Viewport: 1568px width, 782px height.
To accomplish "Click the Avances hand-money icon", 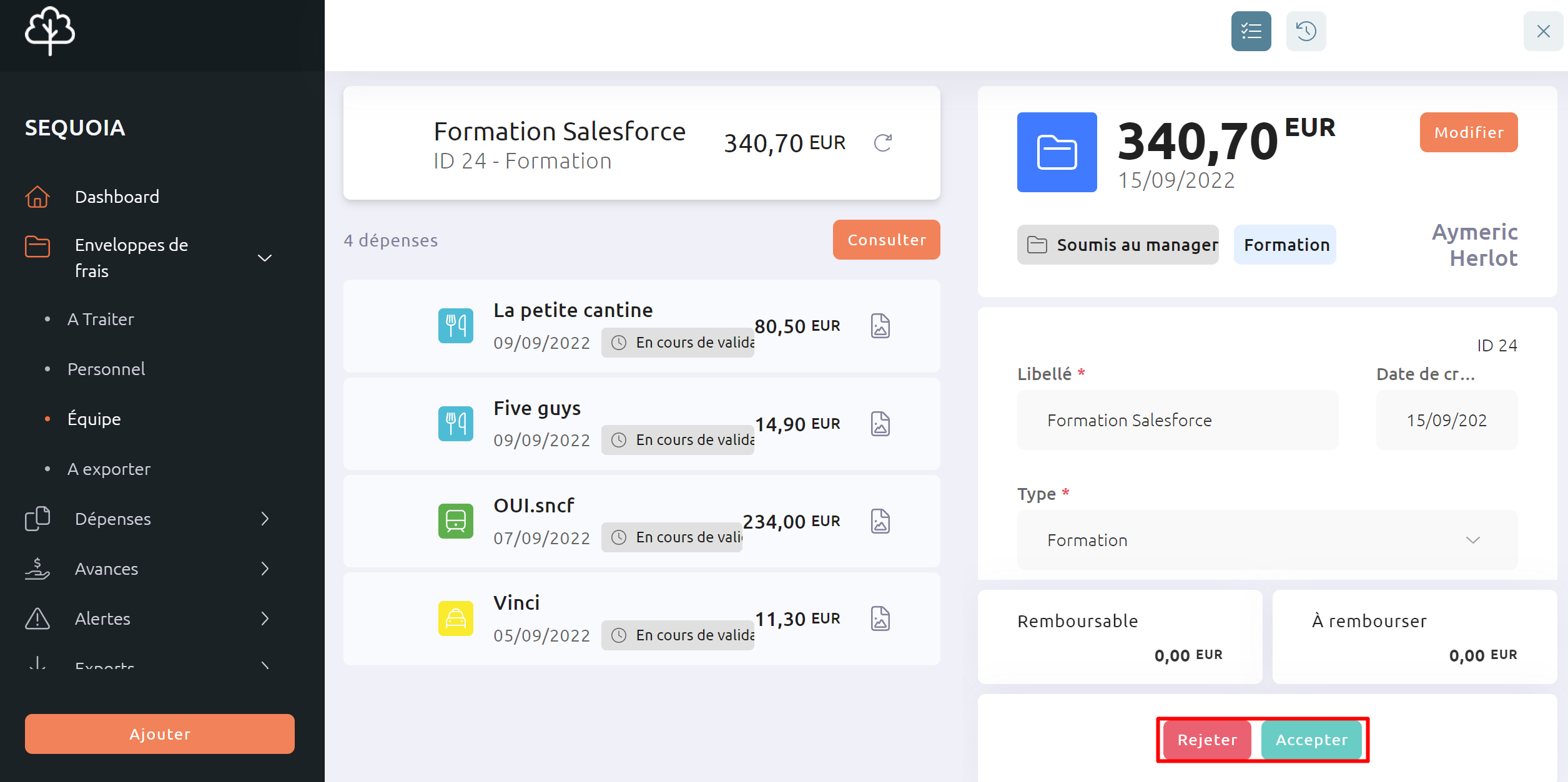I will (37, 569).
